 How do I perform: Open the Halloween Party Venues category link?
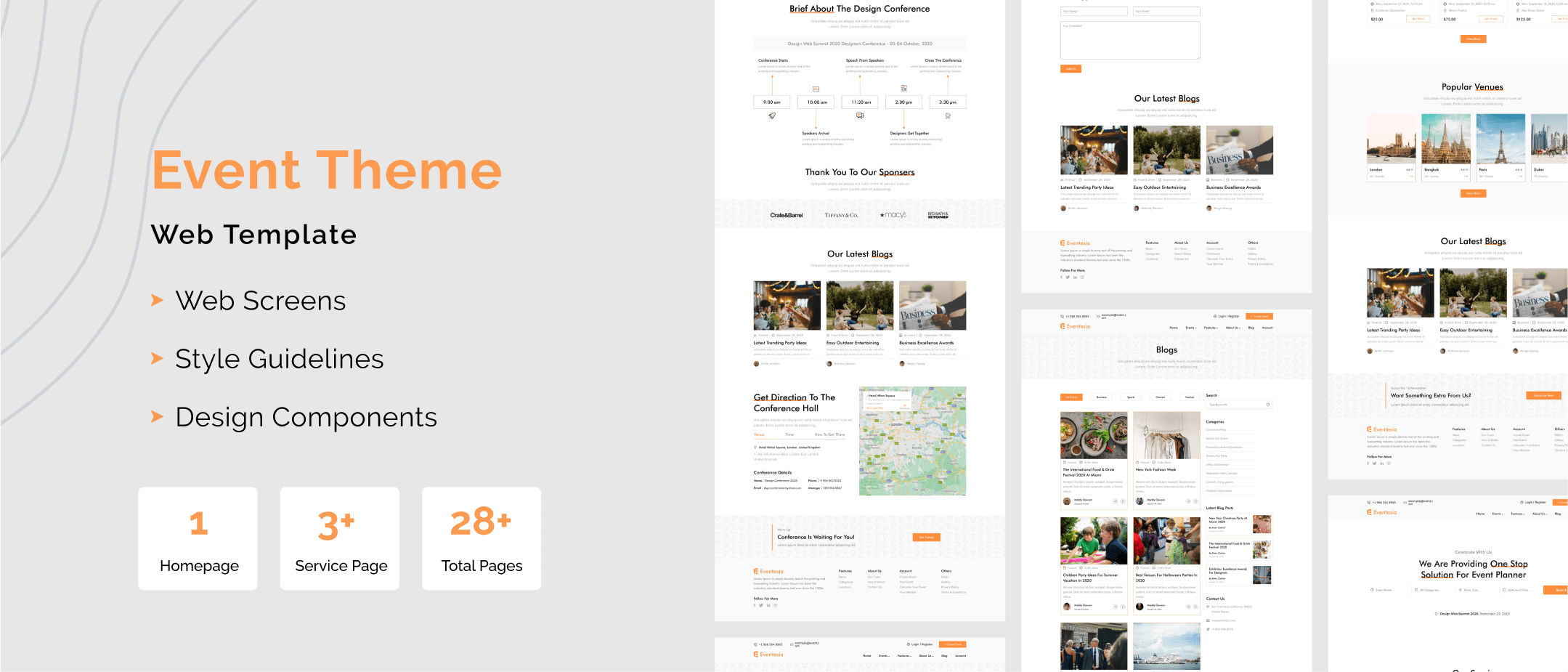coord(1222,473)
